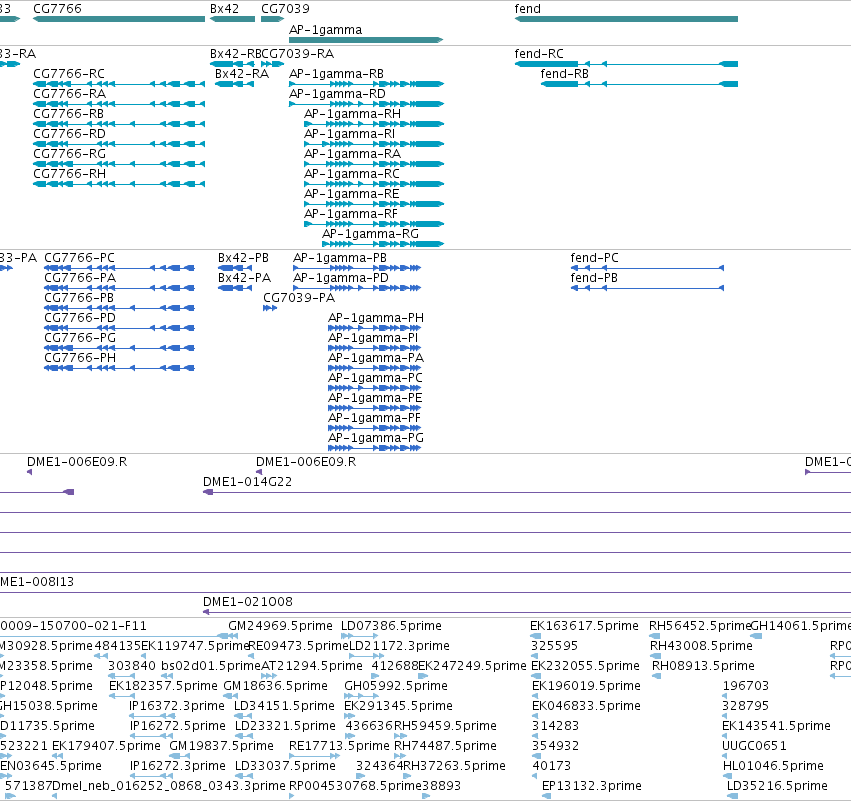Select the Bx42-PA protein label
The width and height of the screenshot is (851, 801).
[244, 278]
